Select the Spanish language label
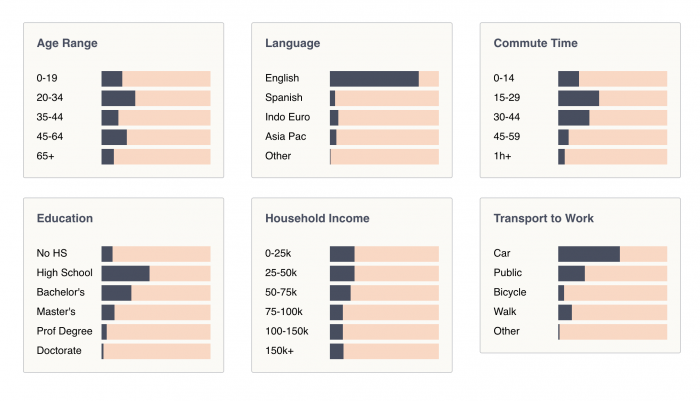700x401 pixels. point(284,98)
